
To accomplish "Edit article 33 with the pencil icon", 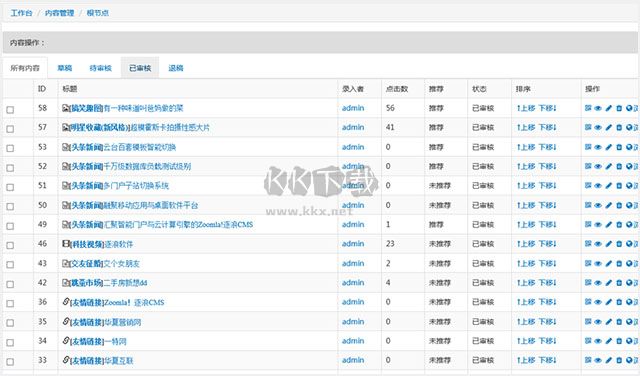I will (x=609, y=360).
